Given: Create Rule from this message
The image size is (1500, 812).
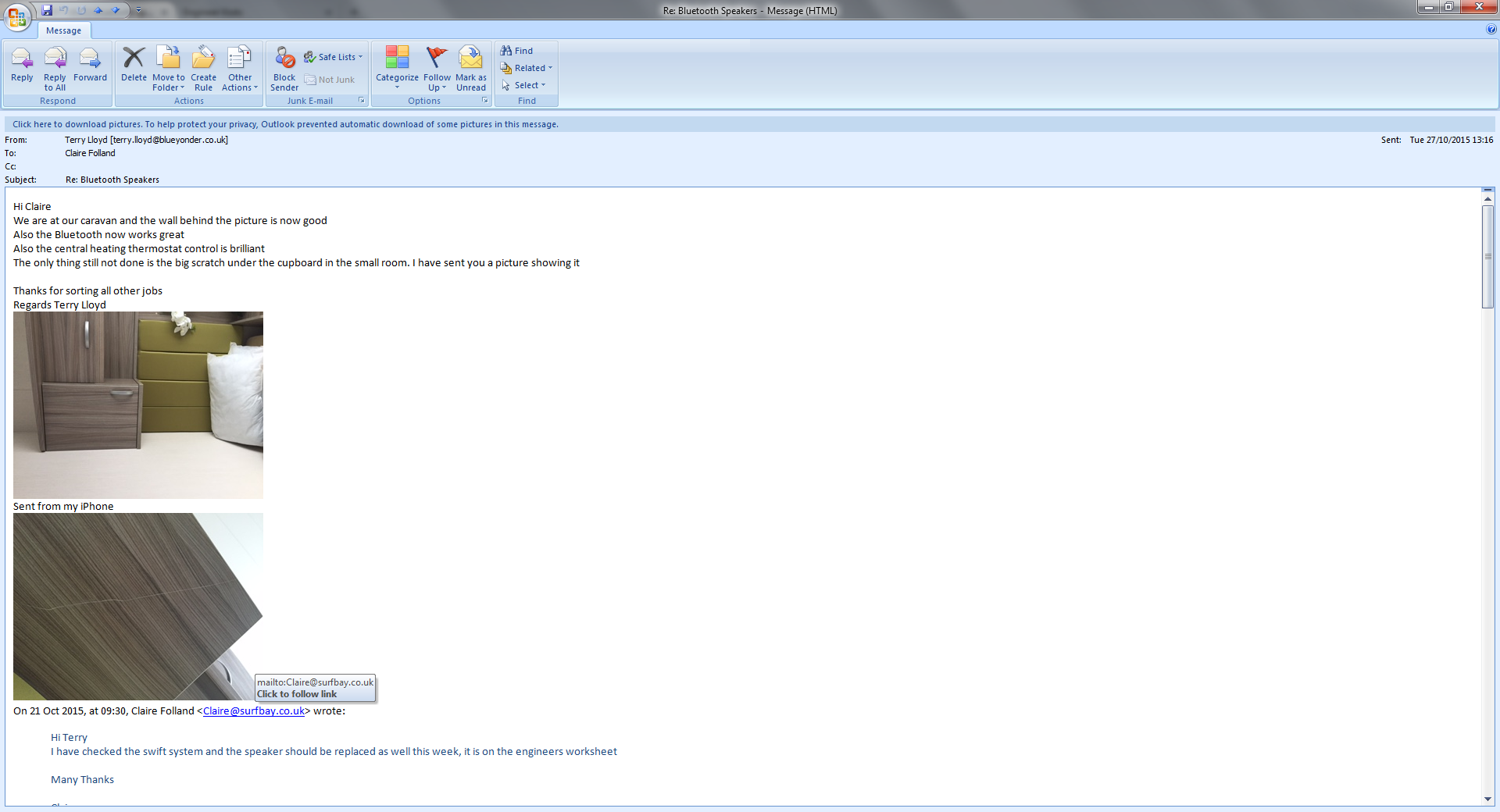Looking at the screenshot, I should (x=203, y=69).
